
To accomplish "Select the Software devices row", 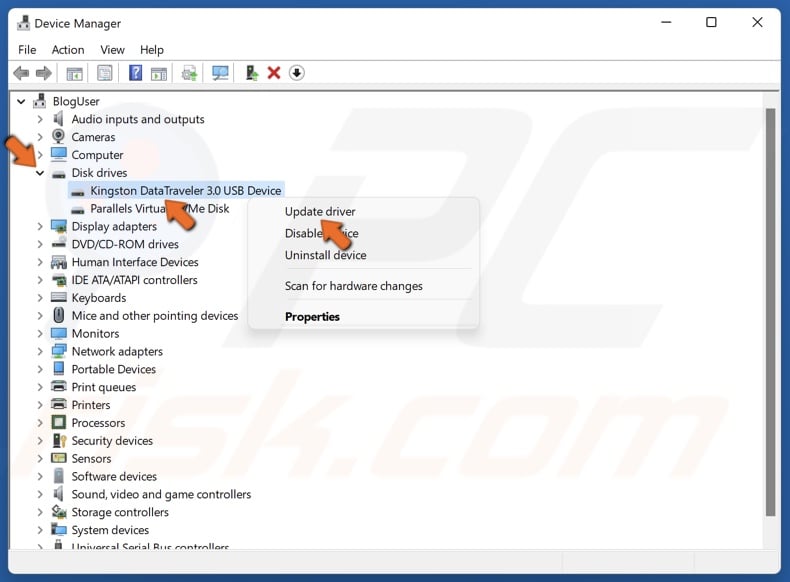I will [x=114, y=476].
